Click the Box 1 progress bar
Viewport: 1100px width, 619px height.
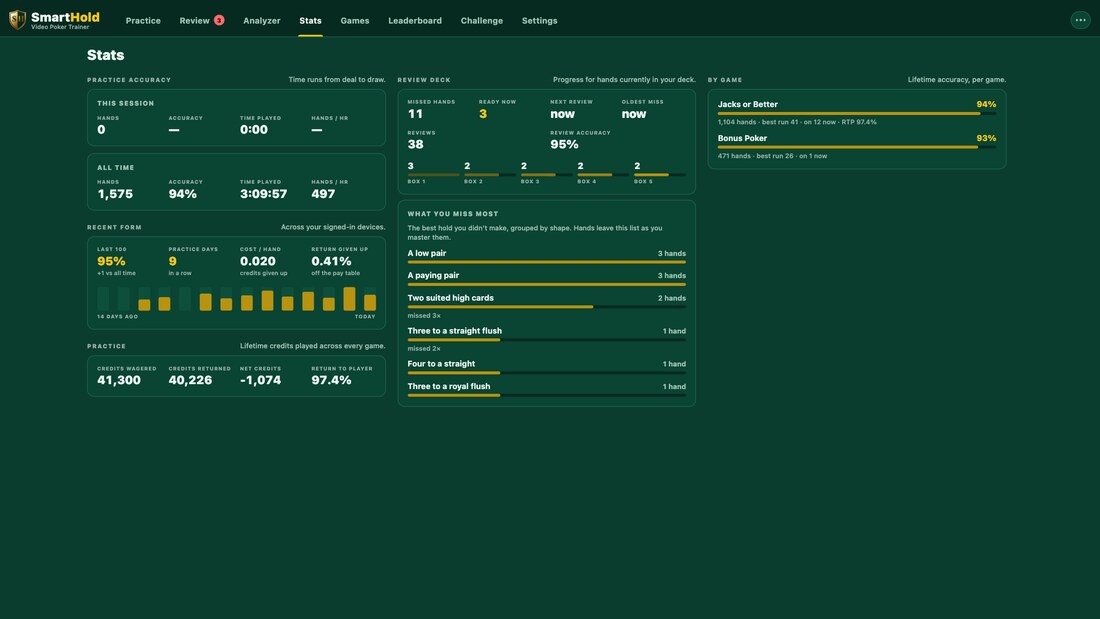(x=434, y=175)
